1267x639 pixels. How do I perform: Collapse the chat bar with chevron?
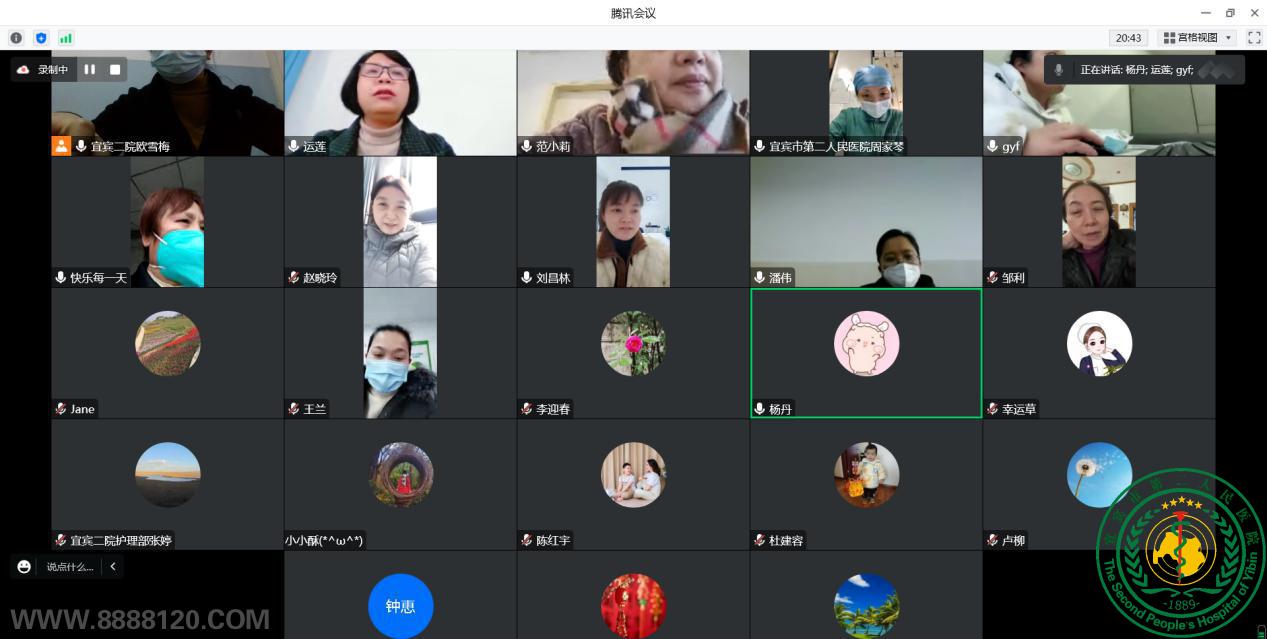113,567
